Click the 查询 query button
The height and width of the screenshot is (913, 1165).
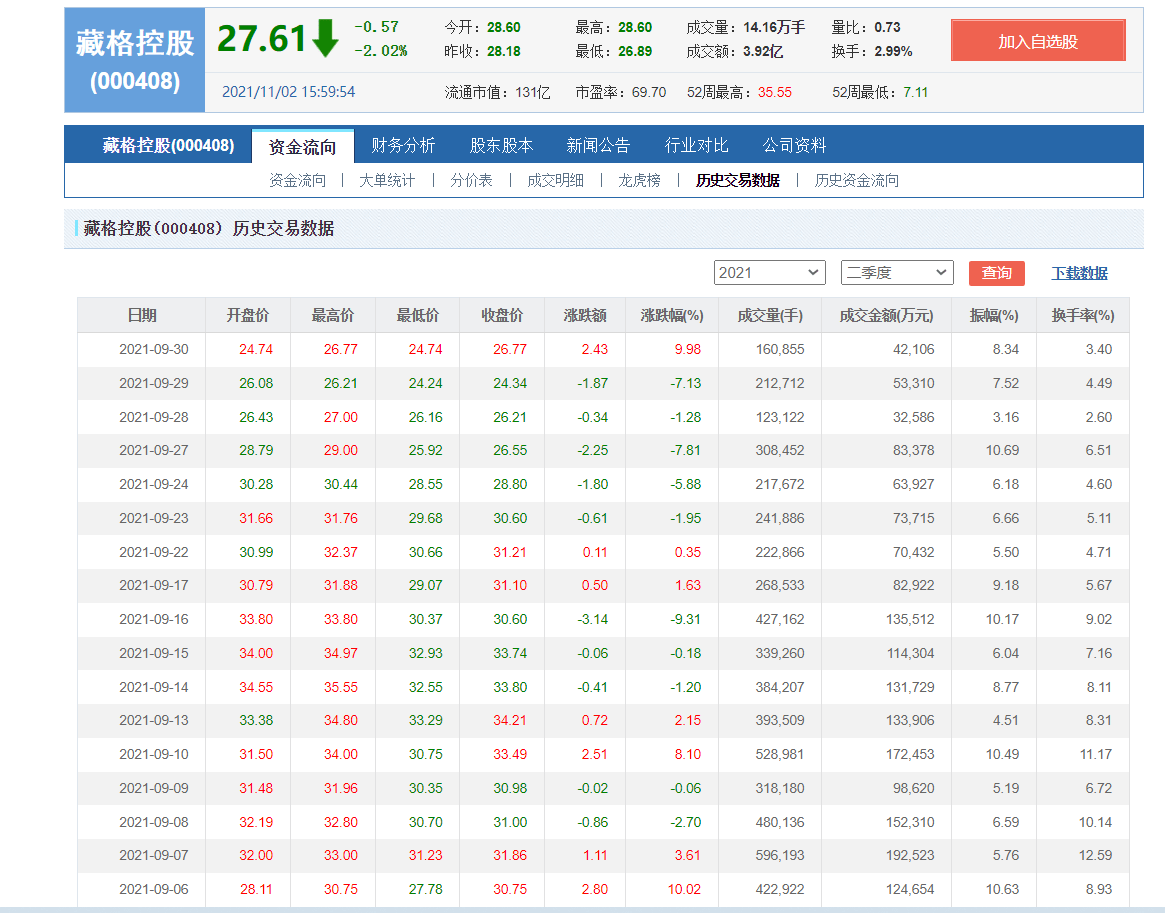coord(996,273)
